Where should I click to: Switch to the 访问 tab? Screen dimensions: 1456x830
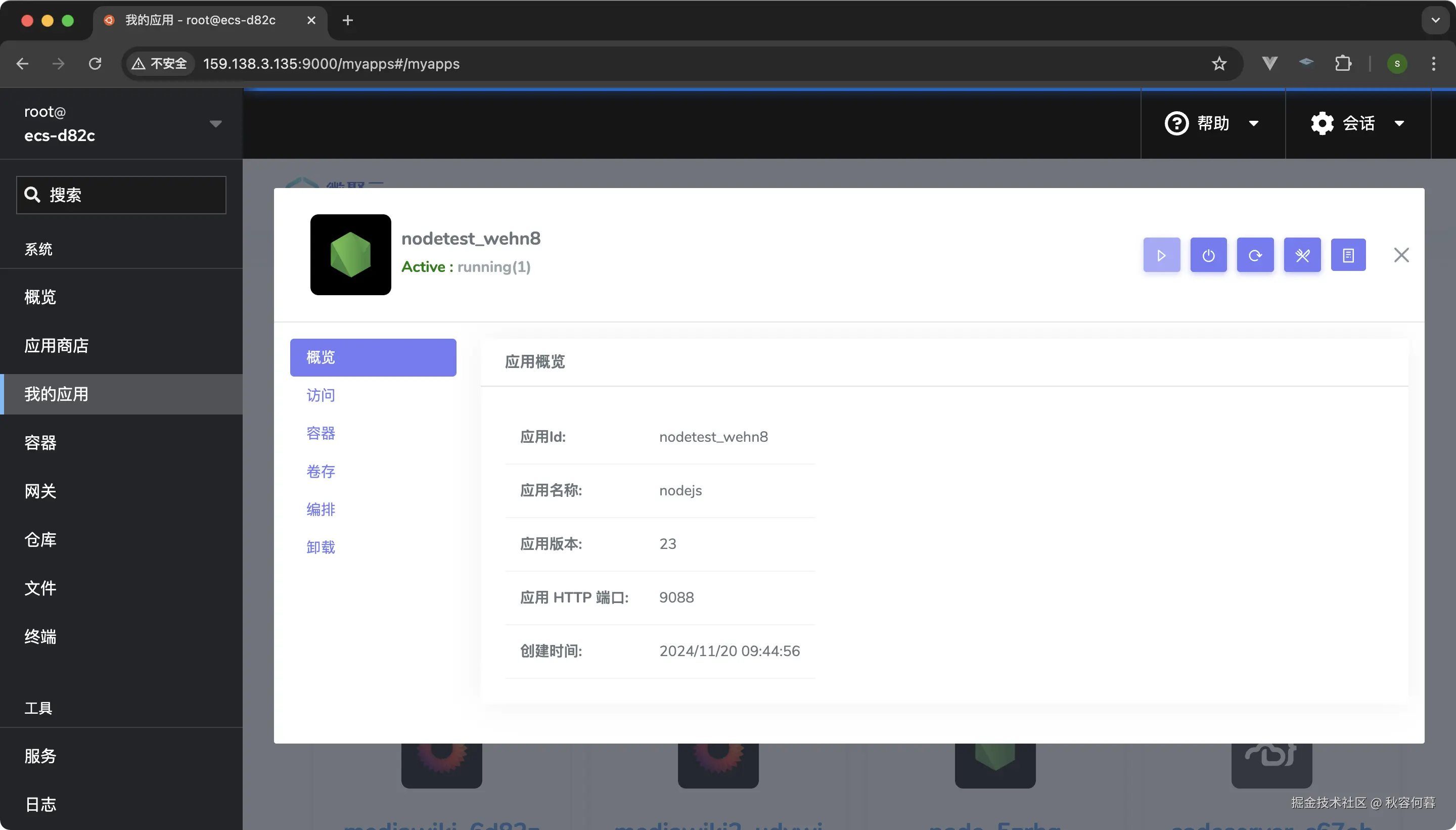321,395
